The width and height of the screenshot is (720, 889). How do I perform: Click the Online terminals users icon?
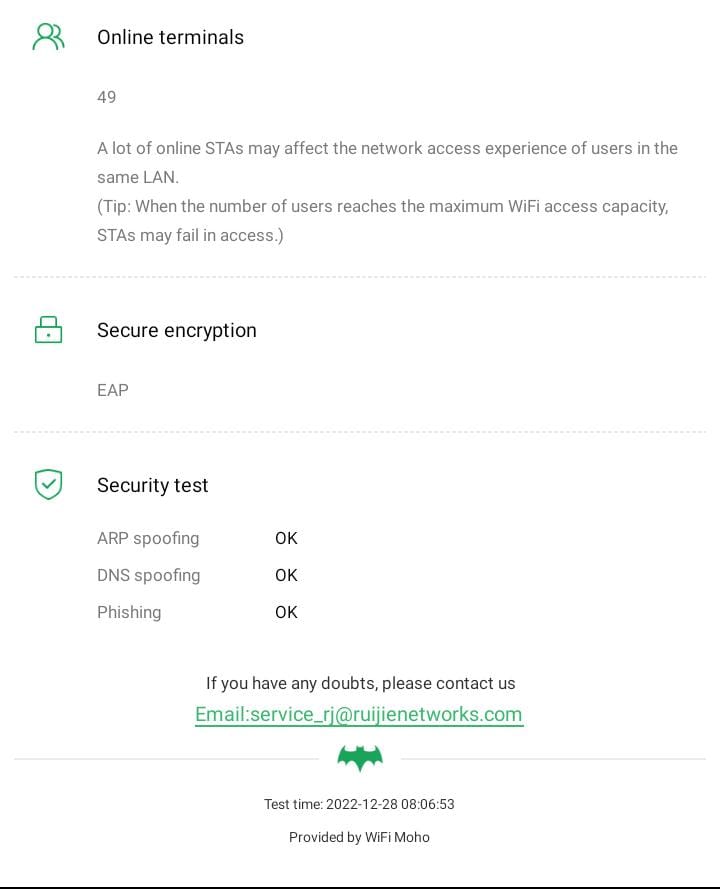click(48, 37)
